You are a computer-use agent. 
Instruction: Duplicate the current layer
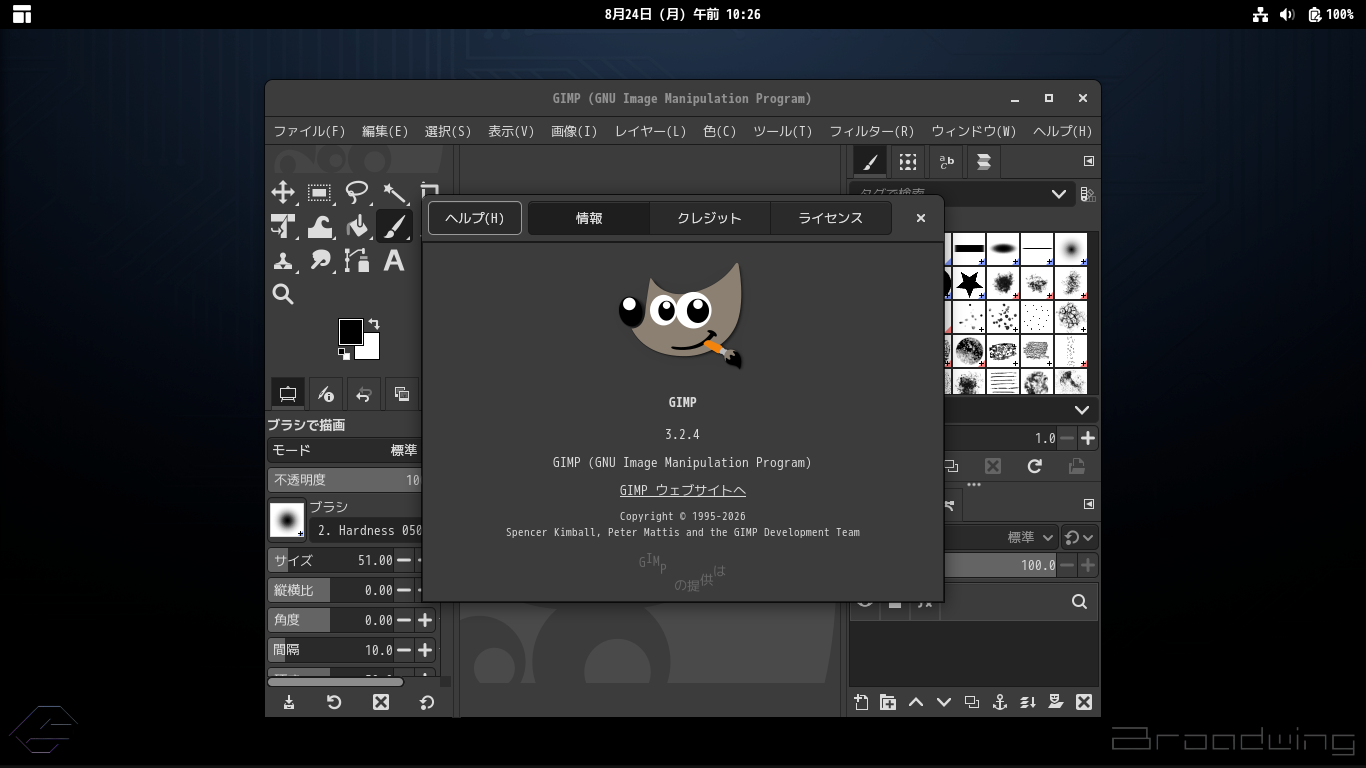point(971,703)
